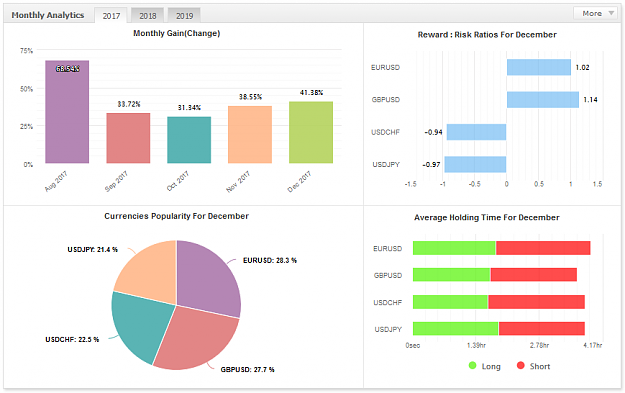This screenshot has width=625, height=393.
Task: Click 'Currencies Popularity For December' title
Action: click(x=177, y=216)
